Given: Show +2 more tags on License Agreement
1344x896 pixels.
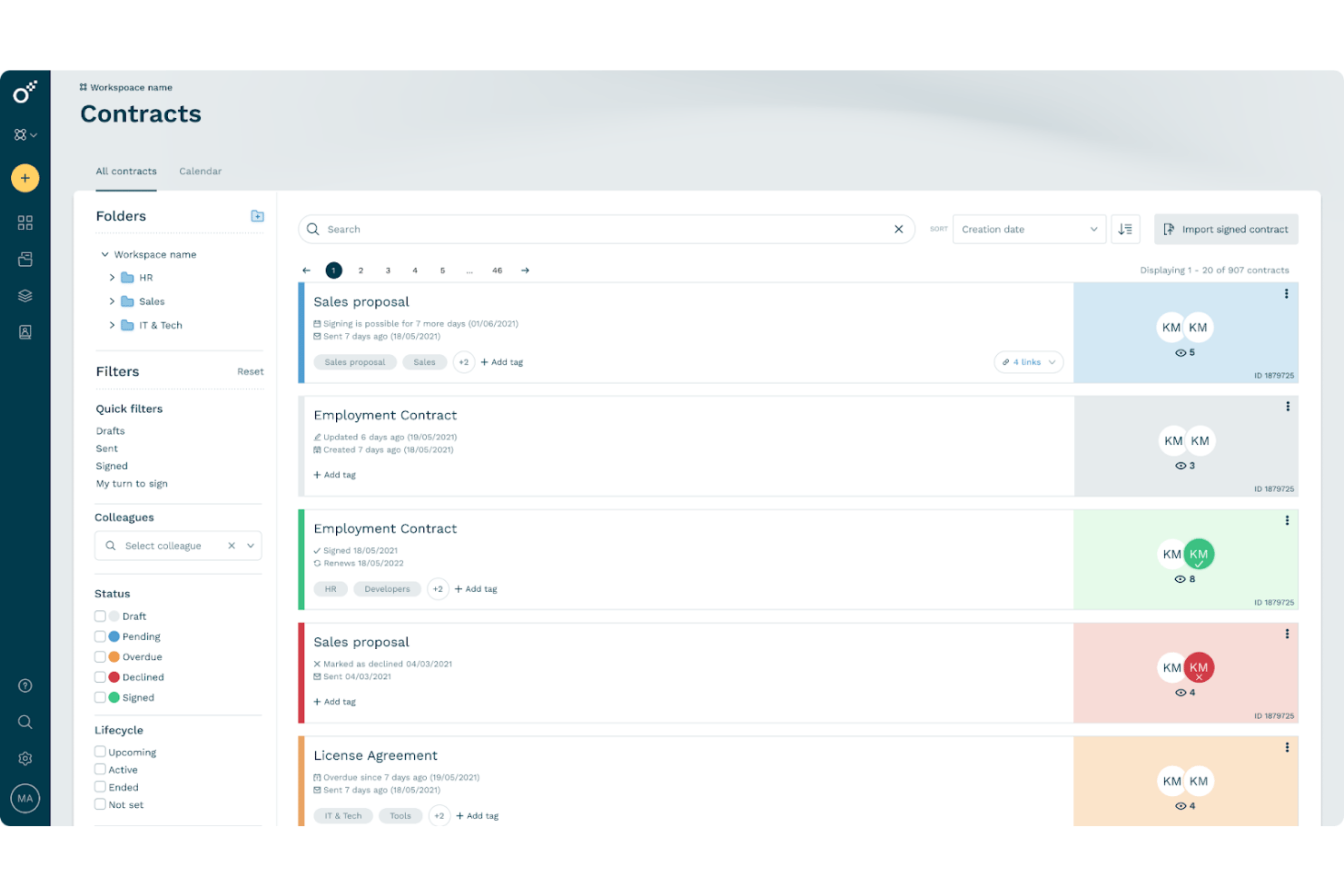Looking at the screenshot, I should tap(440, 815).
